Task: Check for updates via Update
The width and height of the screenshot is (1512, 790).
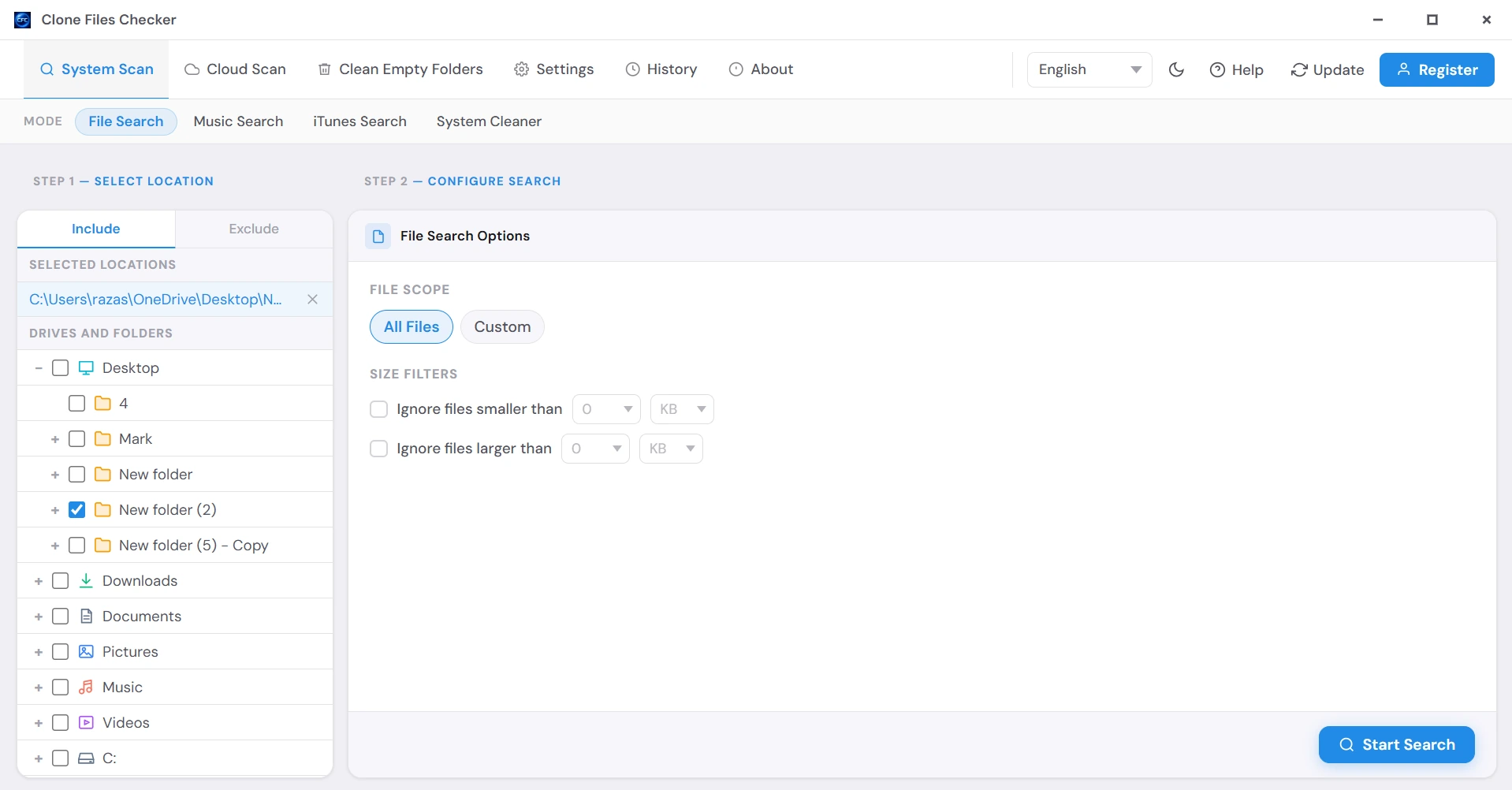Action: pyautogui.click(x=1328, y=69)
